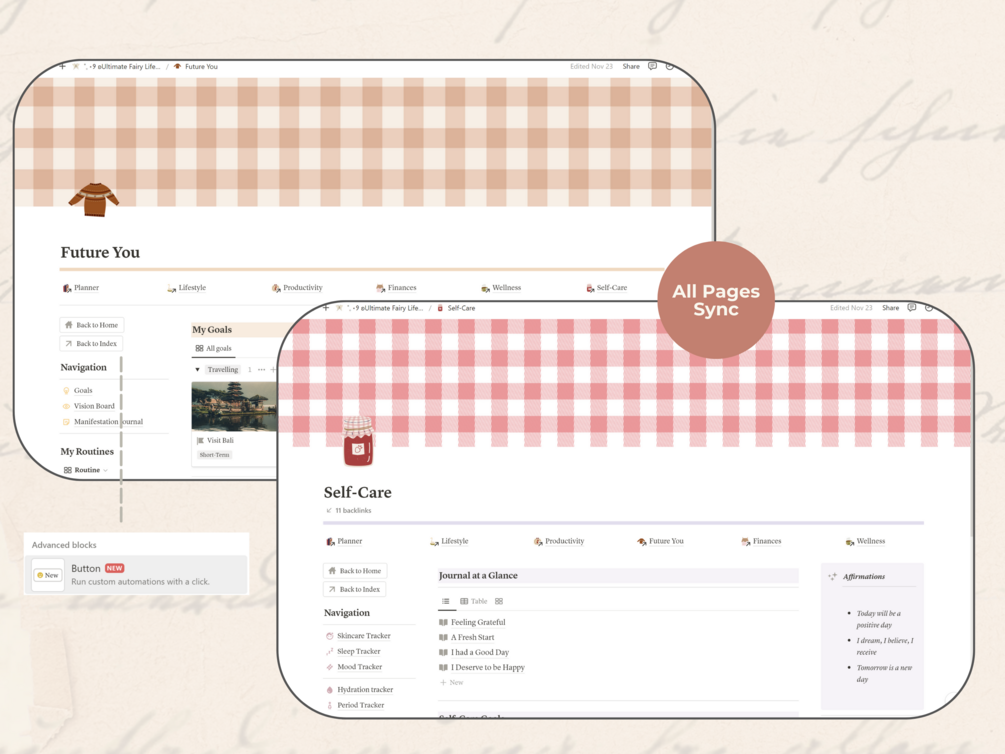Click the jam jar page icon

(358, 441)
